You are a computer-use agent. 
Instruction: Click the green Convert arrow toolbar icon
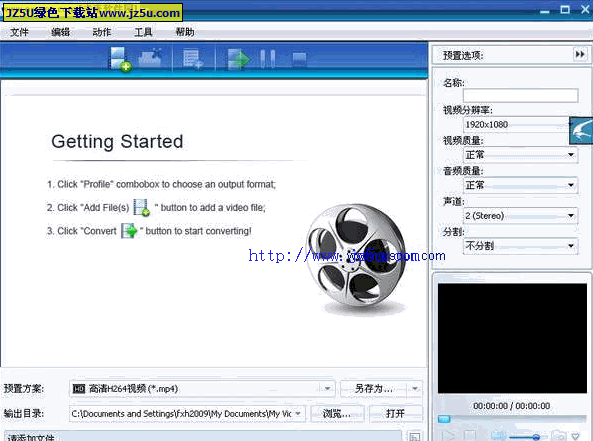238,59
